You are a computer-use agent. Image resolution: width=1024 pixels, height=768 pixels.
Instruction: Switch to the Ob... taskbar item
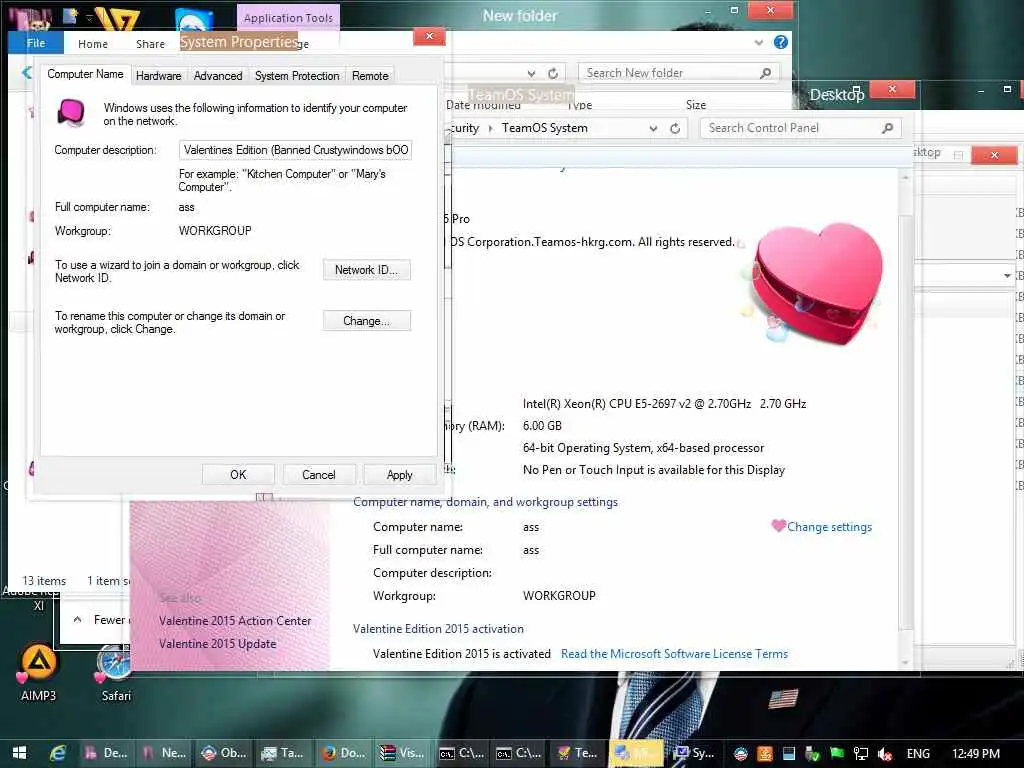pos(223,753)
